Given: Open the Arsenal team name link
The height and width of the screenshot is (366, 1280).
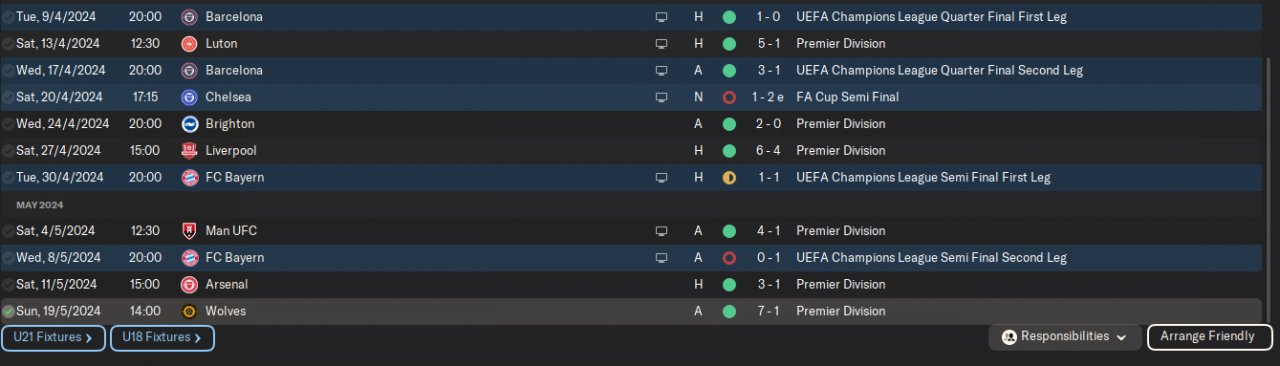Looking at the screenshot, I should click(226, 284).
